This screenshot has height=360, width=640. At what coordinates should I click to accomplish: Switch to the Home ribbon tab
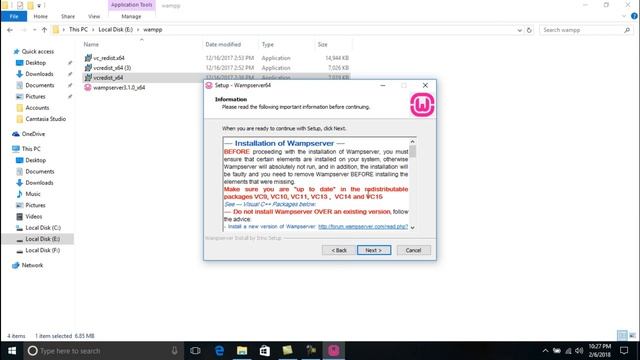[40, 16]
